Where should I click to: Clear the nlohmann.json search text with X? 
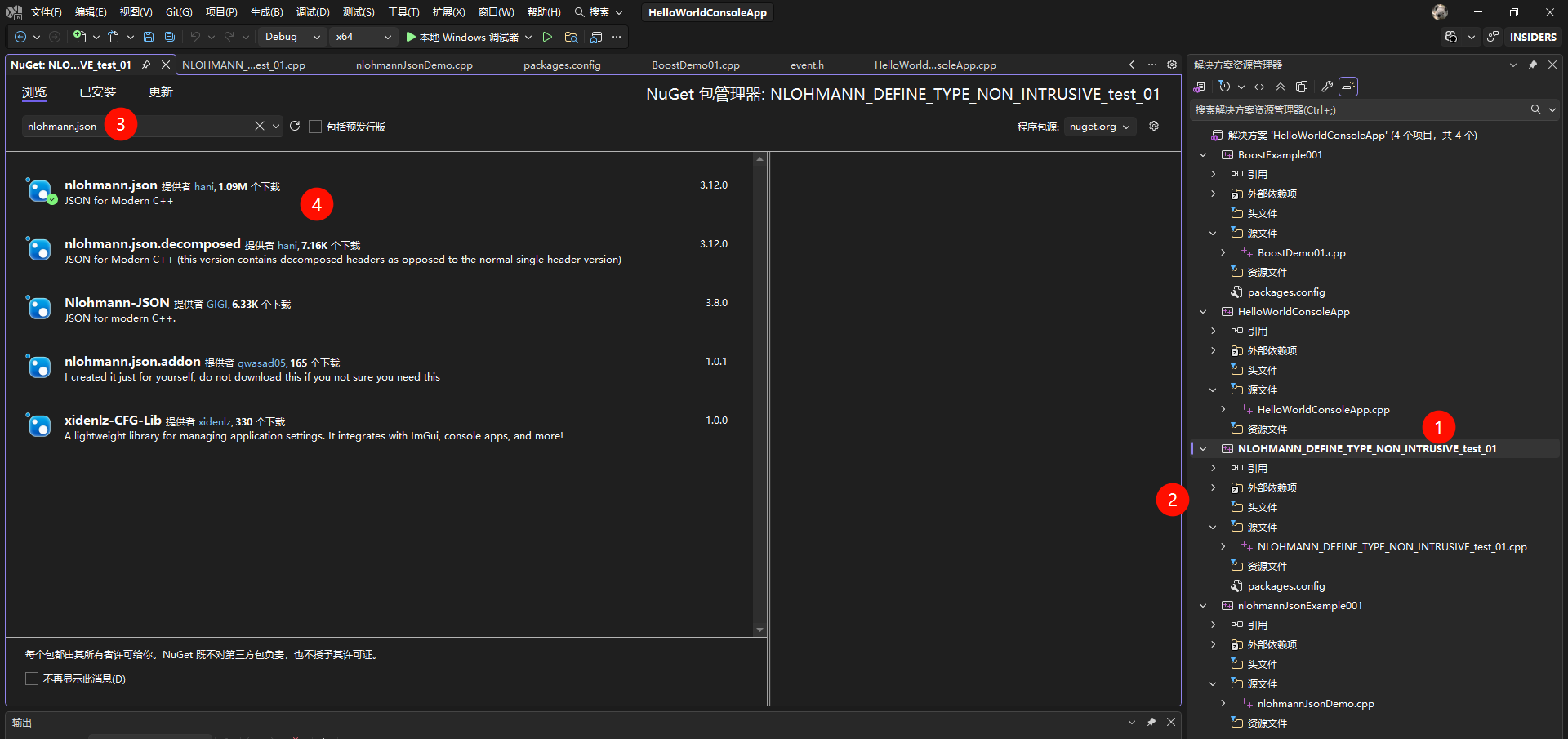(x=260, y=126)
